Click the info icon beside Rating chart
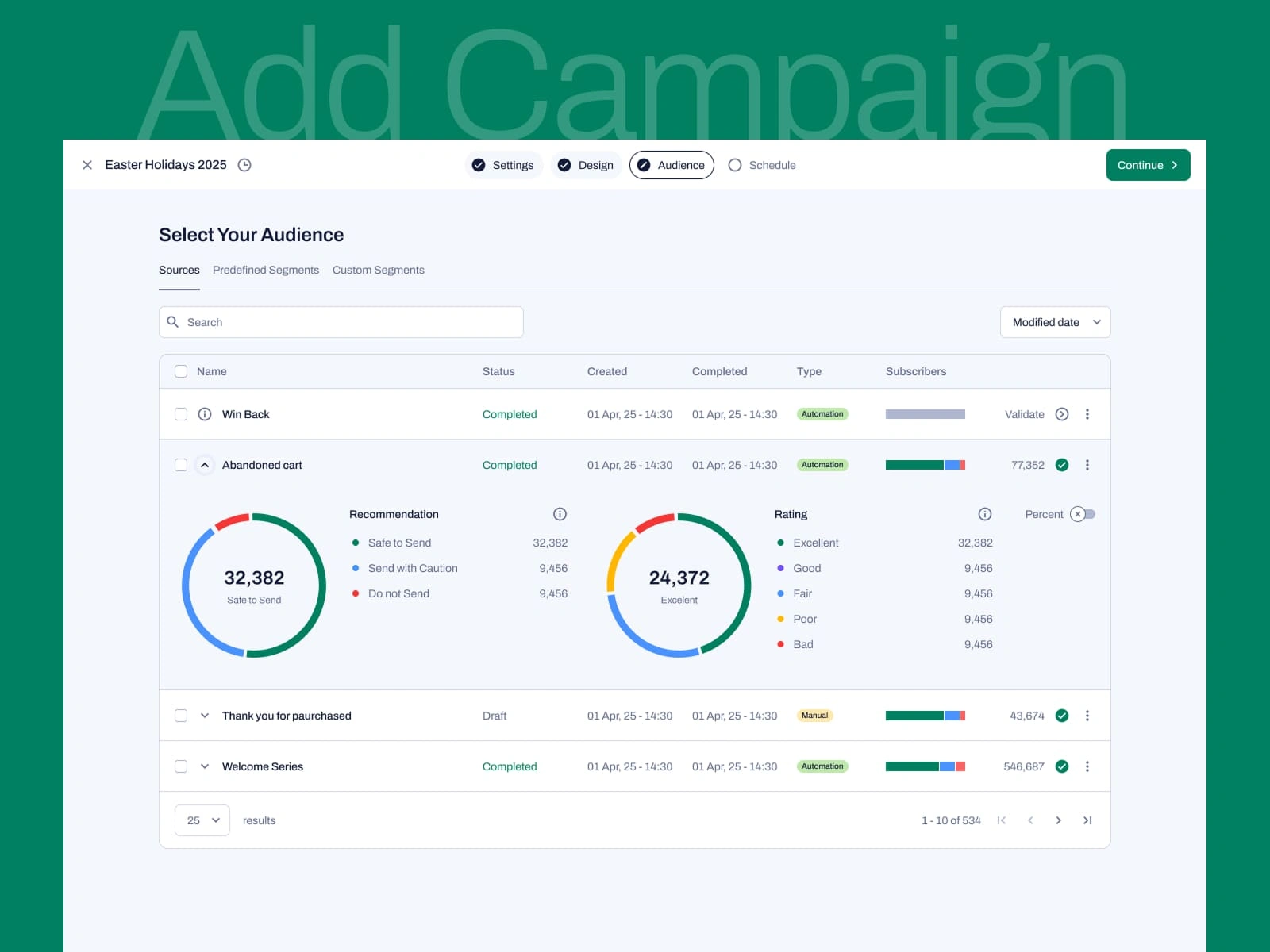Screen dimensions: 1270x952 985,514
